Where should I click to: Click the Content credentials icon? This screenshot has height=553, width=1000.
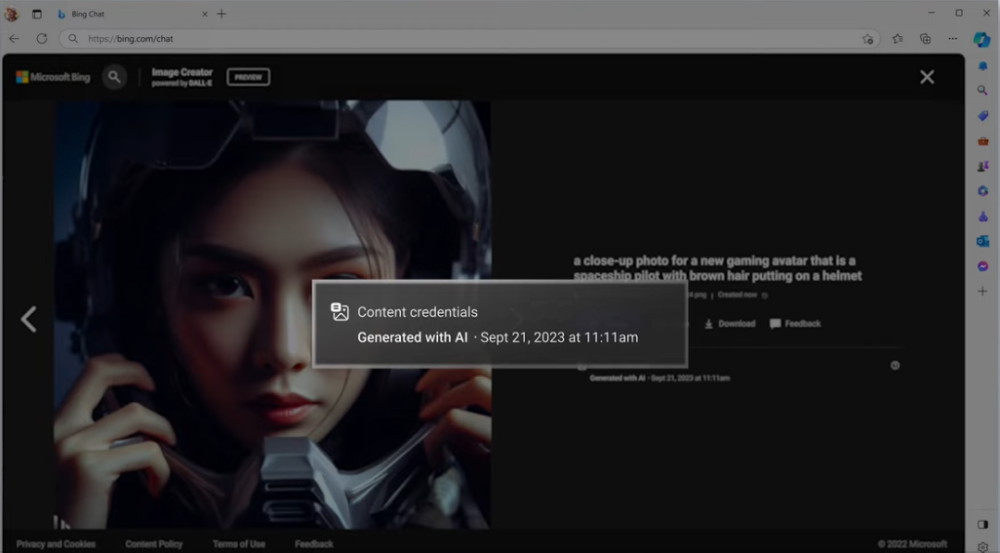[340, 312]
